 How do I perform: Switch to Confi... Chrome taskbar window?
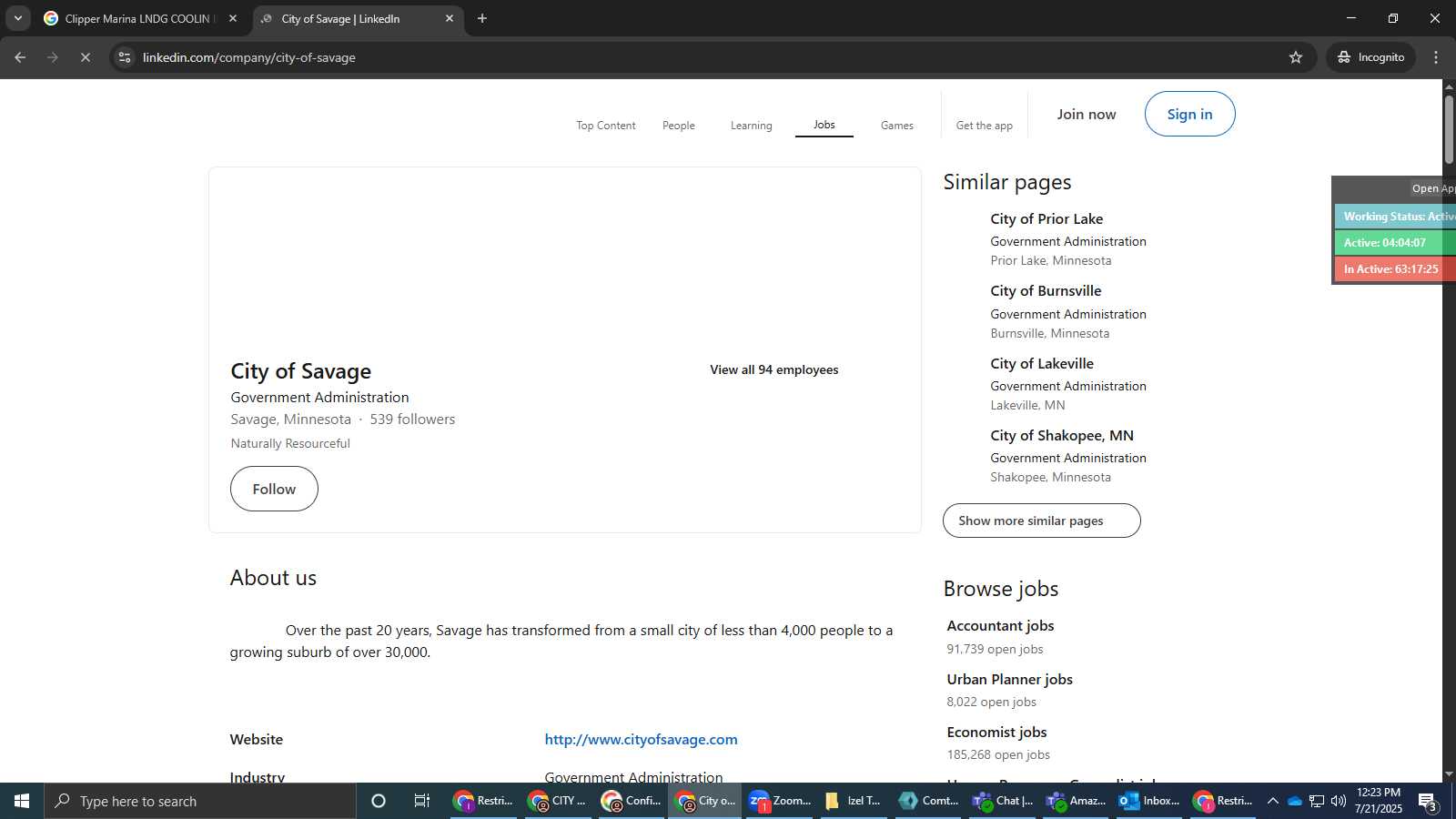tap(631, 801)
